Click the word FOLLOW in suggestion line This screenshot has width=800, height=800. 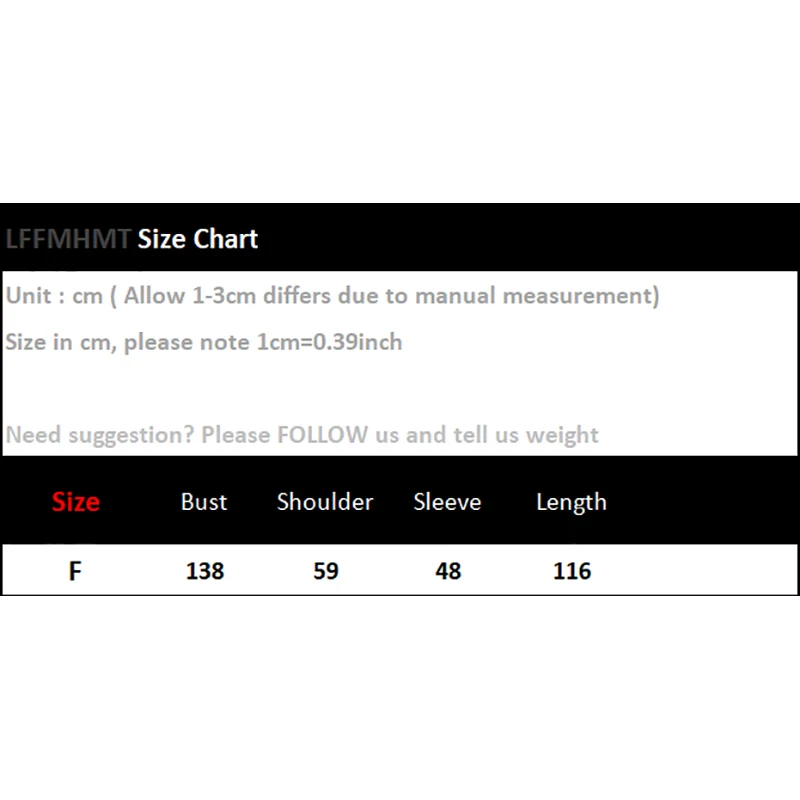pos(322,435)
